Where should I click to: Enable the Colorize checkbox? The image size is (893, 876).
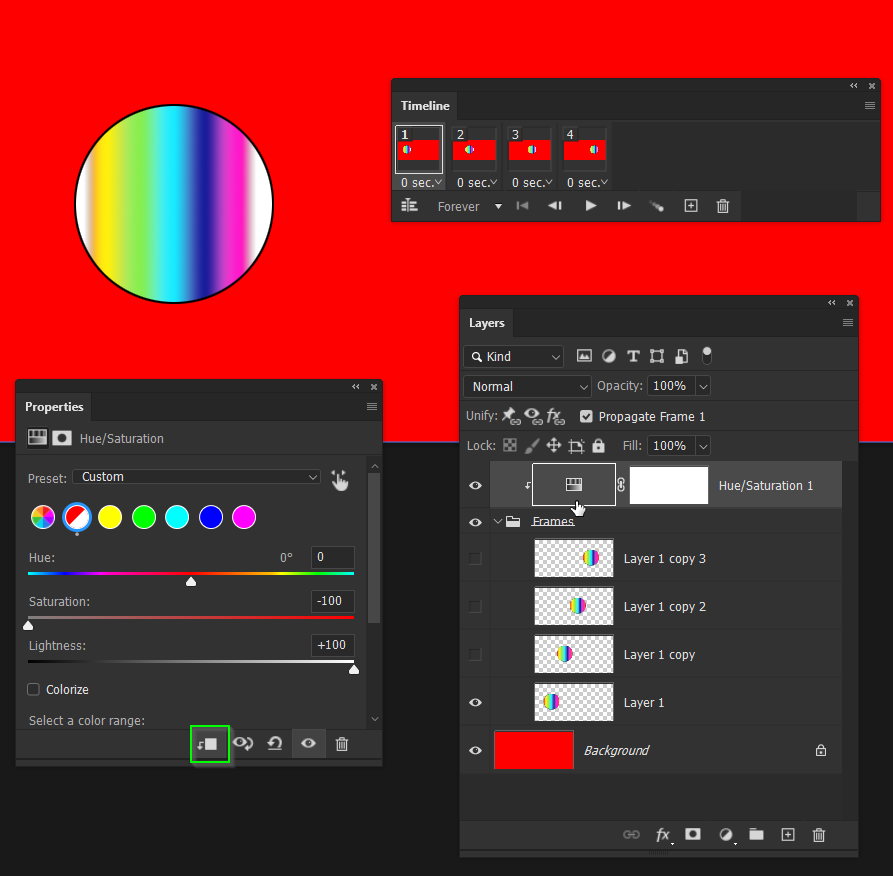click(33, 689)
